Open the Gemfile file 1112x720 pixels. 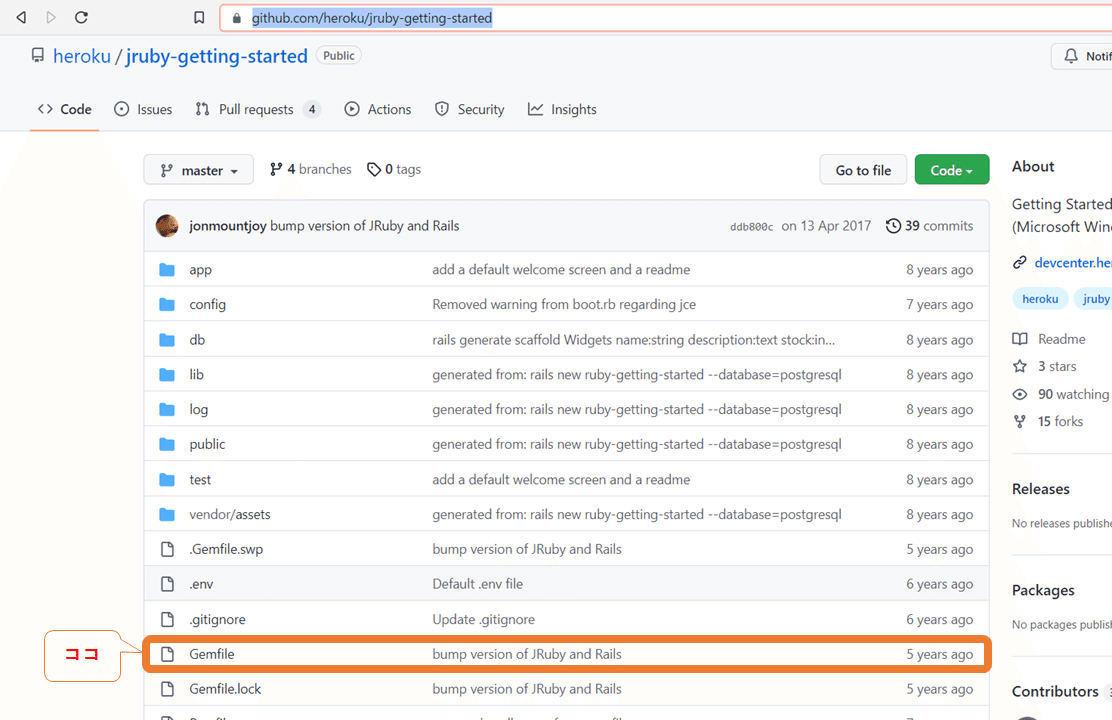click(212, 654)
